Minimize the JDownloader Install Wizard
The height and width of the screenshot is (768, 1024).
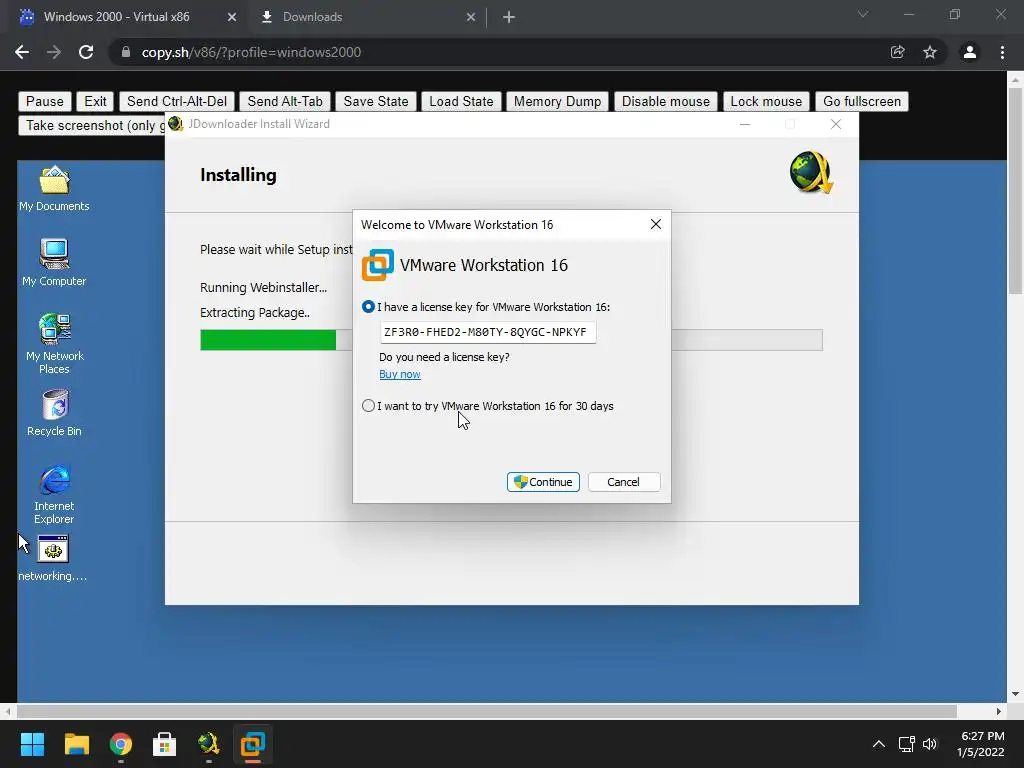point(744,124)
